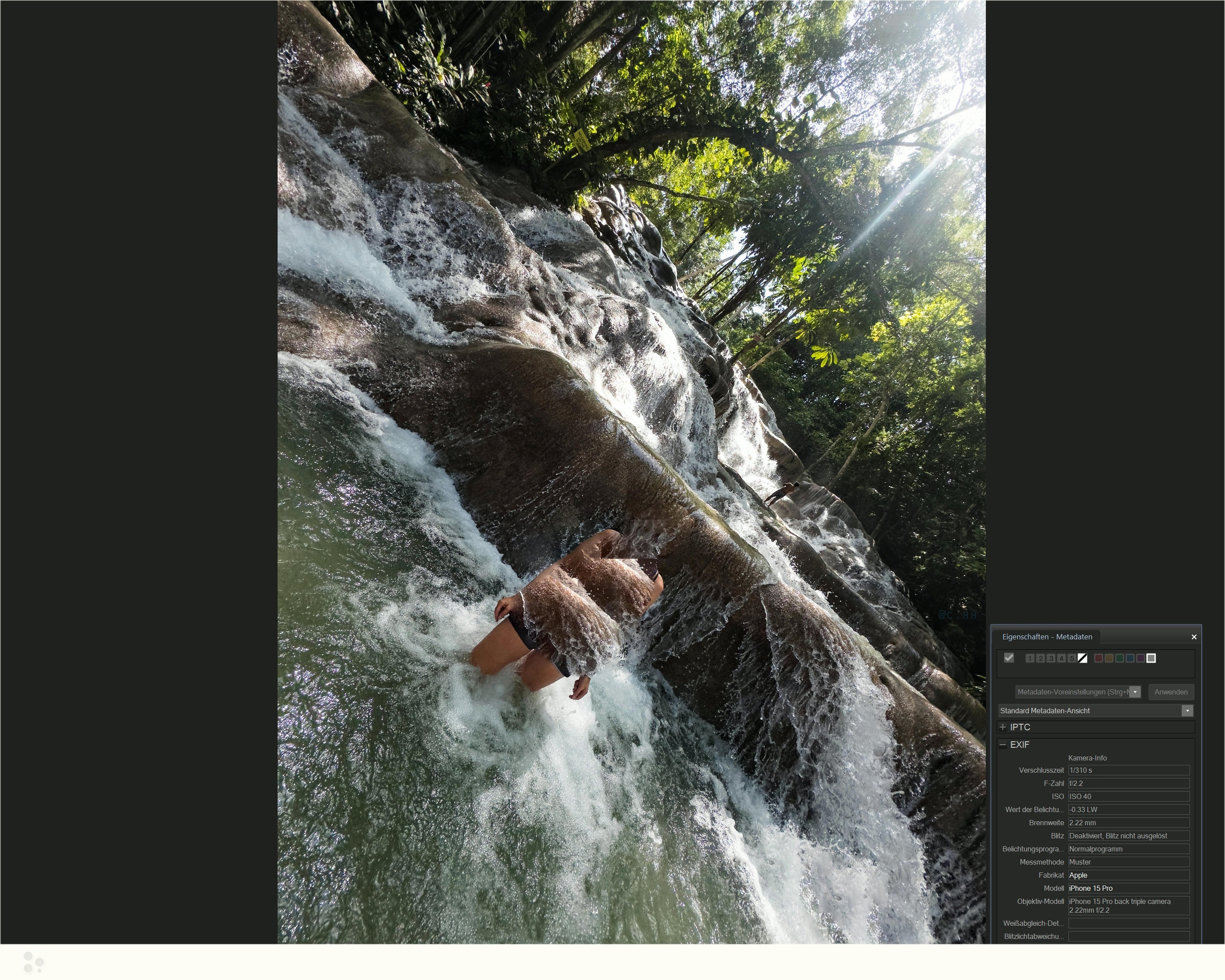
Task: Apply the red color label
Action: pyautogui.click(x=1098, y=658)
